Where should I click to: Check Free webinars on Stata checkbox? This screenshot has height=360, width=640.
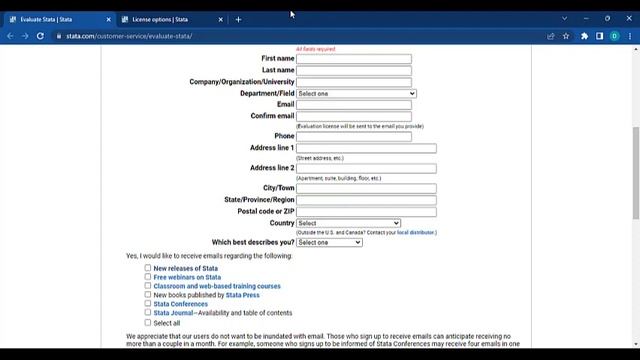147,277
